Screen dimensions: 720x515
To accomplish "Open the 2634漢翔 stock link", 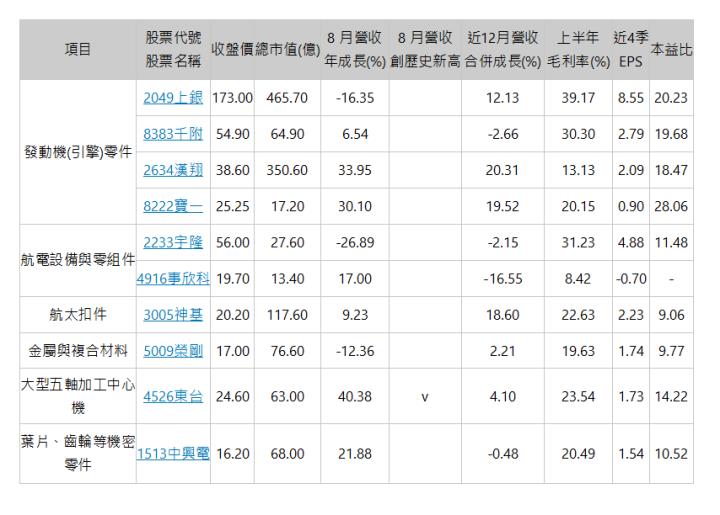I will point(173,170).
